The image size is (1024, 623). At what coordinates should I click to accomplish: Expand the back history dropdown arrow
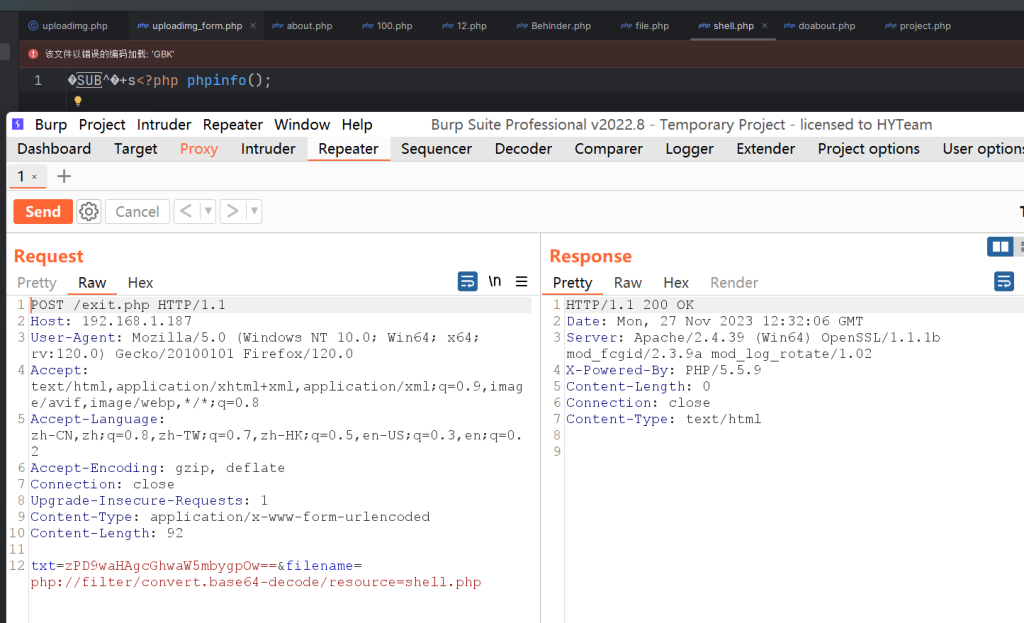(208, 211)
